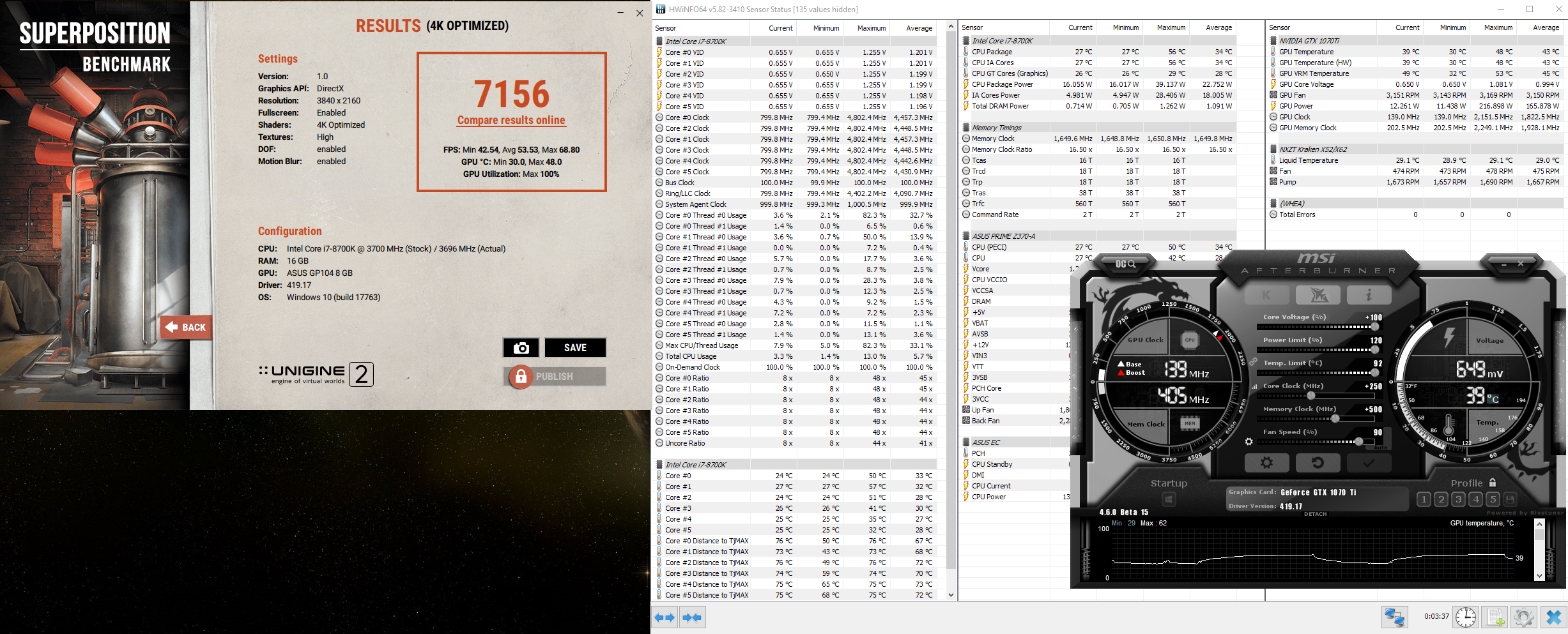
Task: Toggle Afterburner apply-at-Windows-startup button
Action: [x=1169, y=499]
